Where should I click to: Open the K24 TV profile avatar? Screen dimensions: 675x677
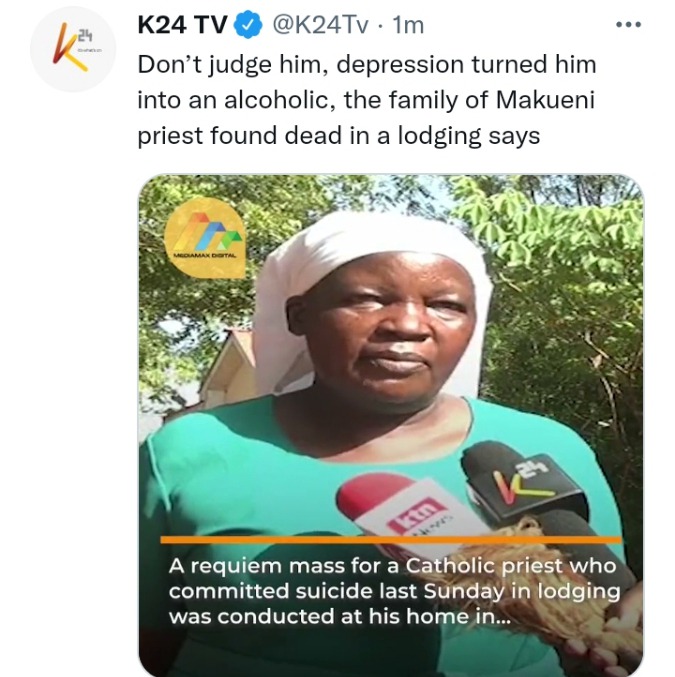coord(73,49)
